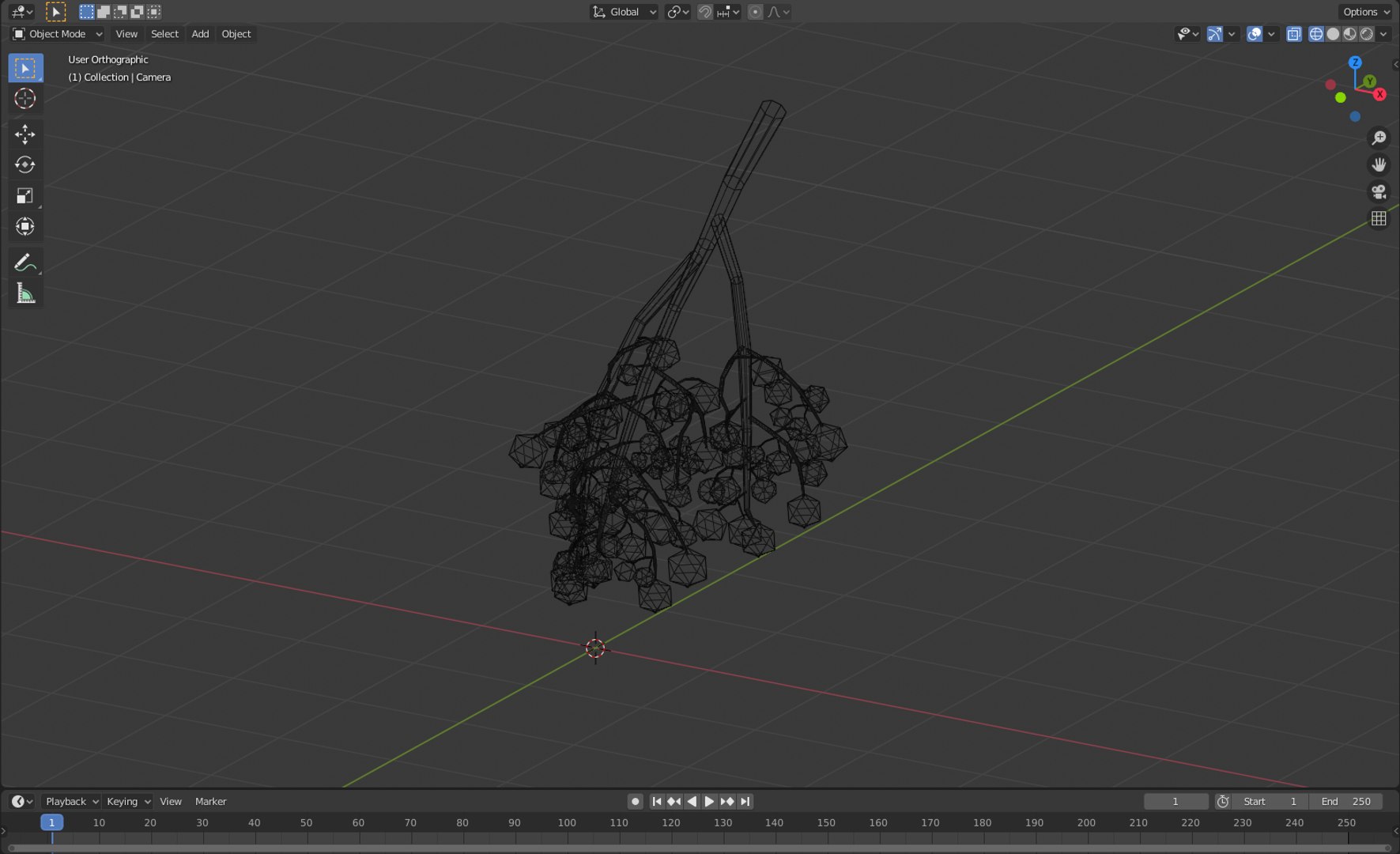
Task: Pick the Rotate tool
Action: (25, 164)
